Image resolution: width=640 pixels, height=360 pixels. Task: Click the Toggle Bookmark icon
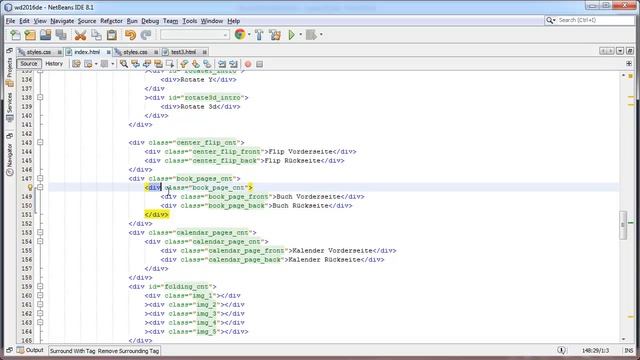207,64
